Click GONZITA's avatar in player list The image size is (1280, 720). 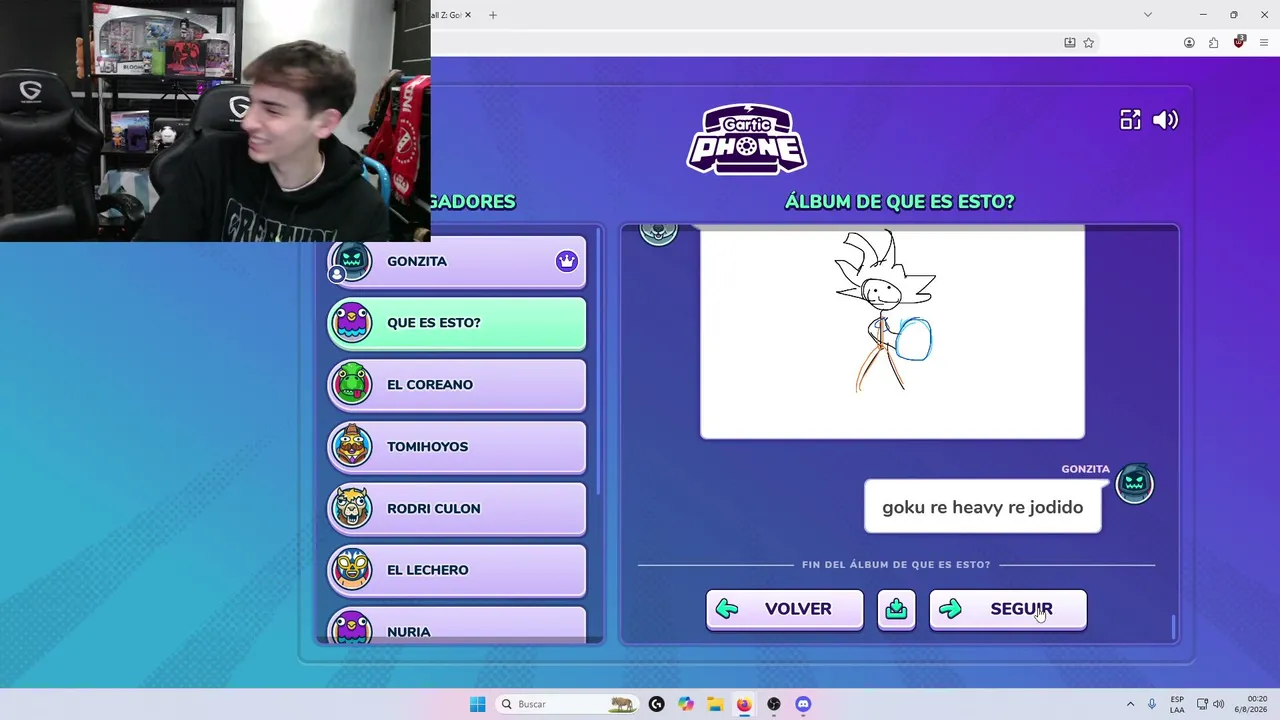tap(351, 262)
